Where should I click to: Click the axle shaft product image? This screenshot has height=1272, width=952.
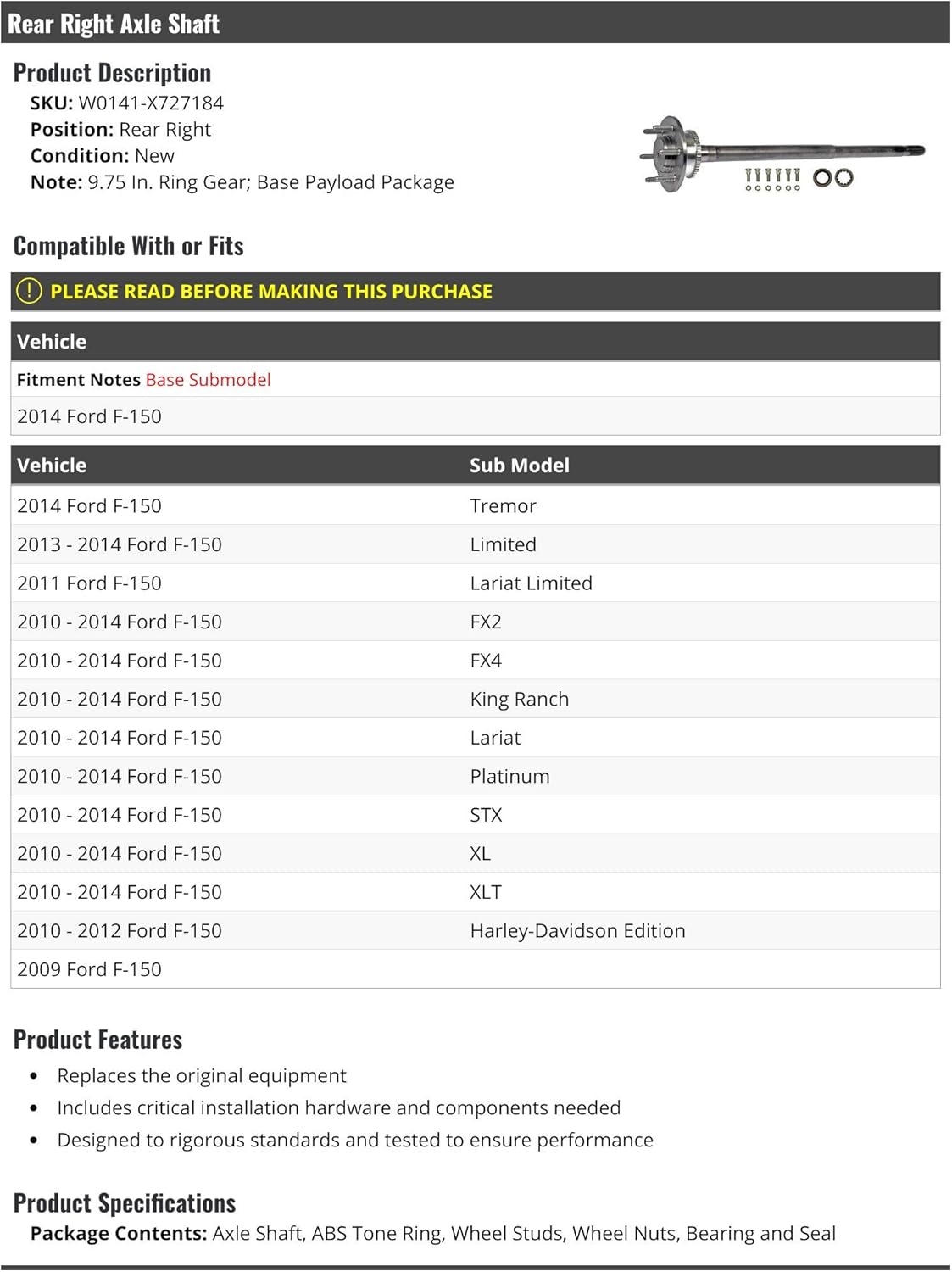tap(782, 154)
